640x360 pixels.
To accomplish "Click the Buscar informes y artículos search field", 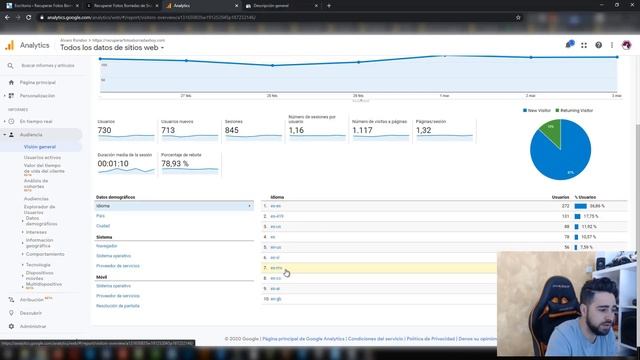I will pos(48,66).
